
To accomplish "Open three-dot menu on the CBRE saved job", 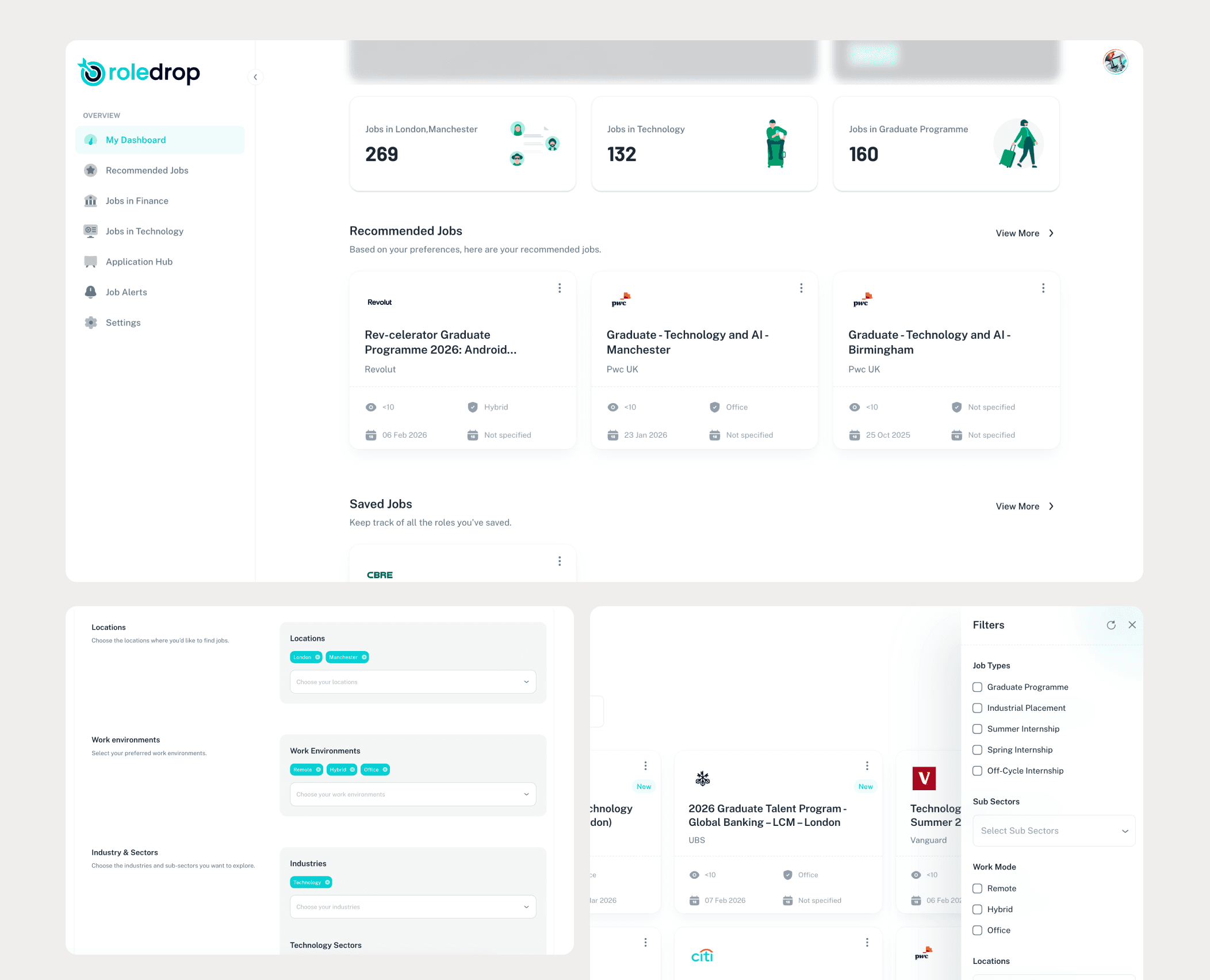I will [560, 561].
